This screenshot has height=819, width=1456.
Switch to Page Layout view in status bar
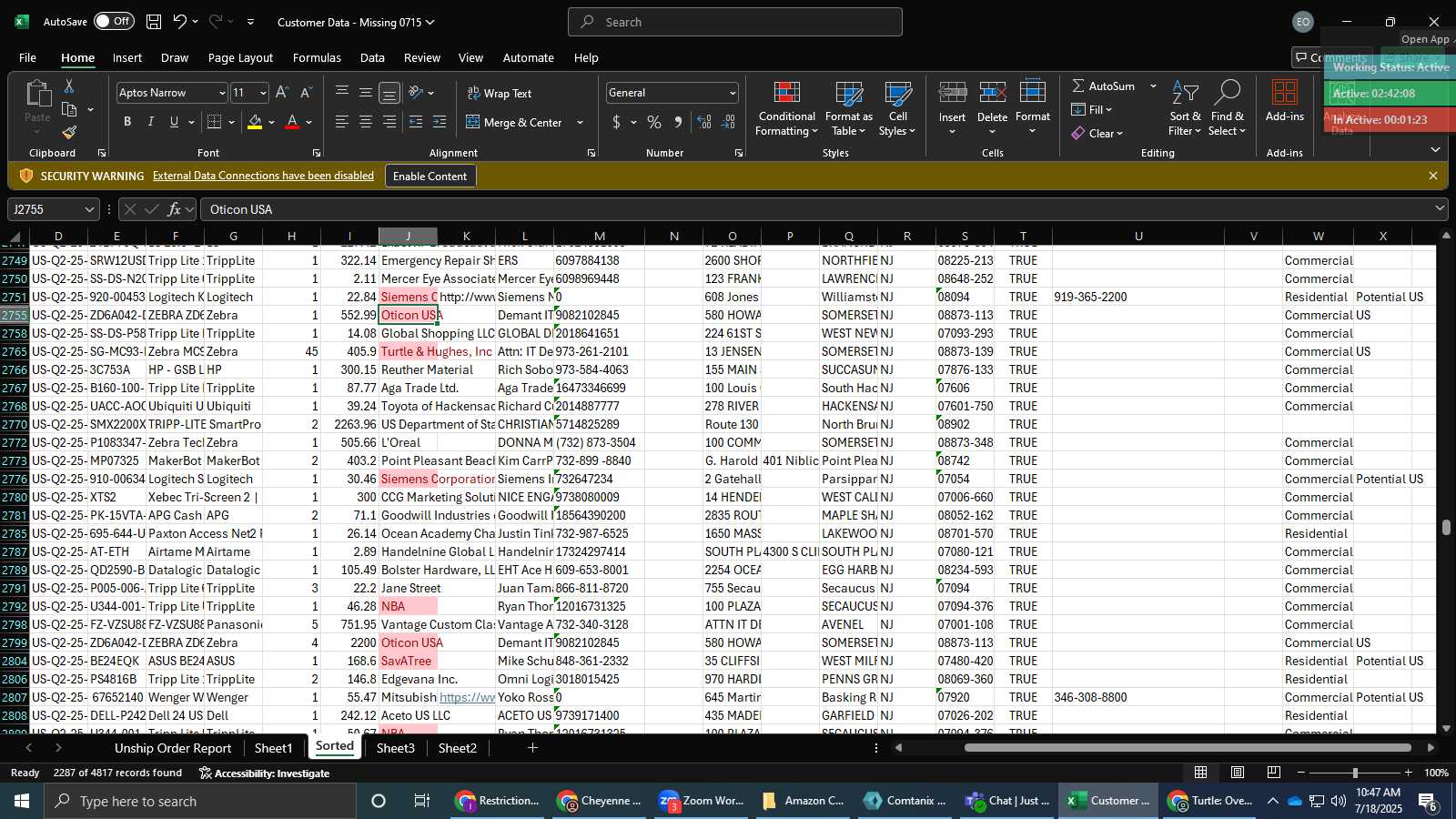1238,773
